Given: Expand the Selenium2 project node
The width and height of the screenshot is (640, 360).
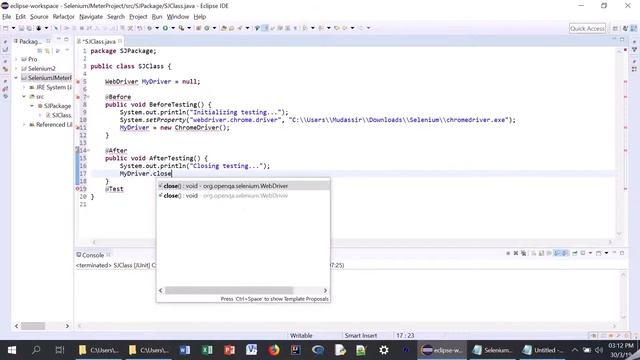Looking at the screenshot, I should point(16,69).
